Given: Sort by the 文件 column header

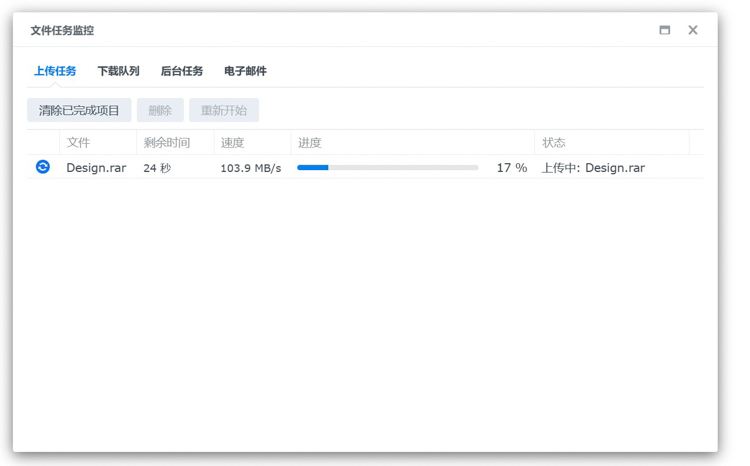Looking at the screenshot, I should click(x=98, y=143).
